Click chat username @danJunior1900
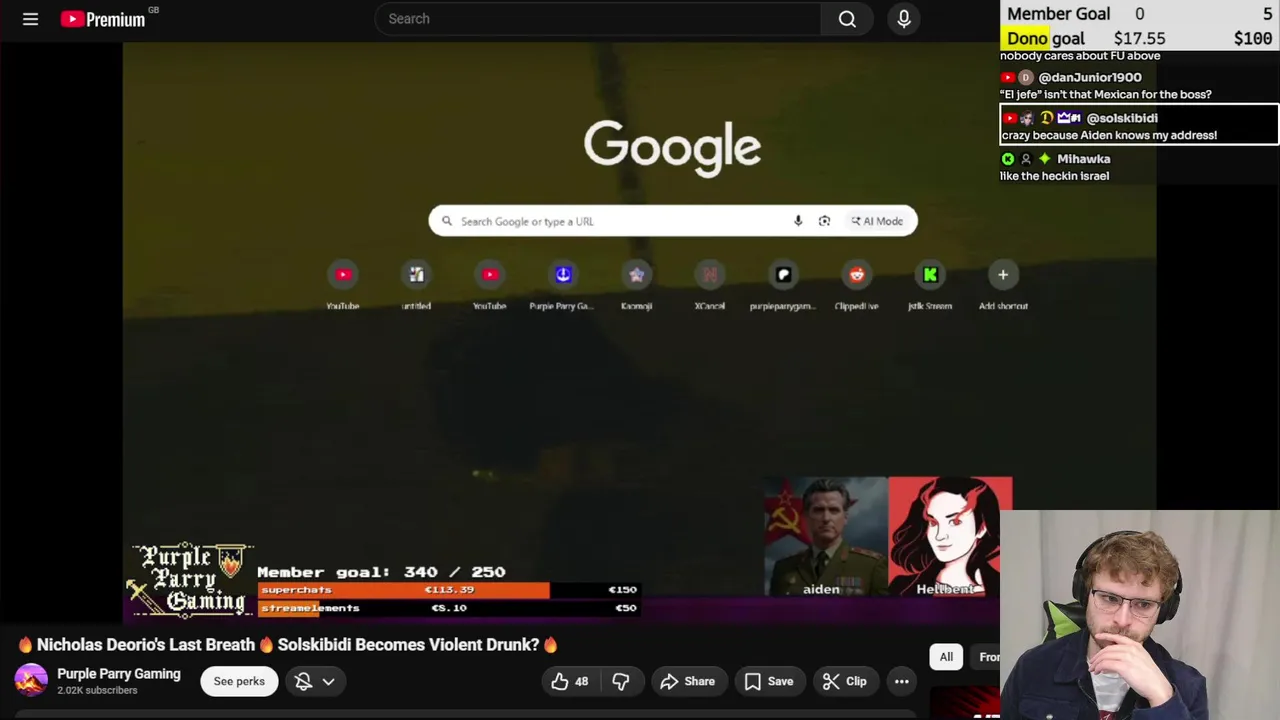This screenshot has width=1280, height=720. (1090, 77)
